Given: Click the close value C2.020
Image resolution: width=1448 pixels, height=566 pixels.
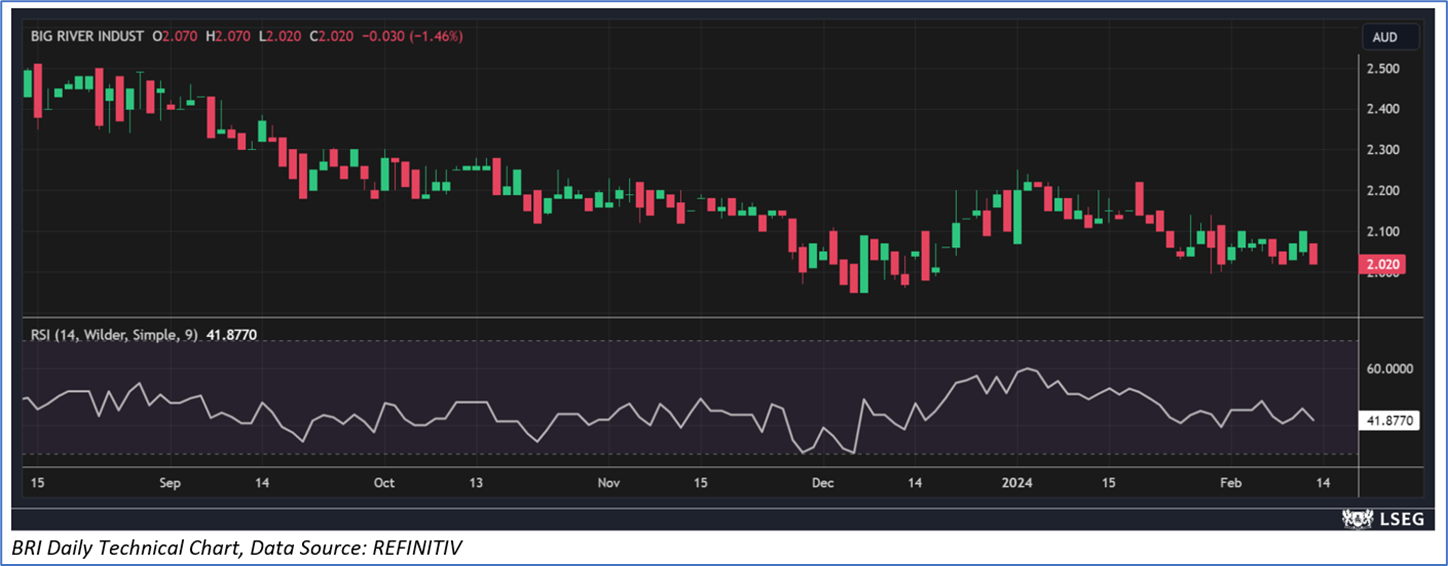Looking at the screenshot, I should point(331,36).
